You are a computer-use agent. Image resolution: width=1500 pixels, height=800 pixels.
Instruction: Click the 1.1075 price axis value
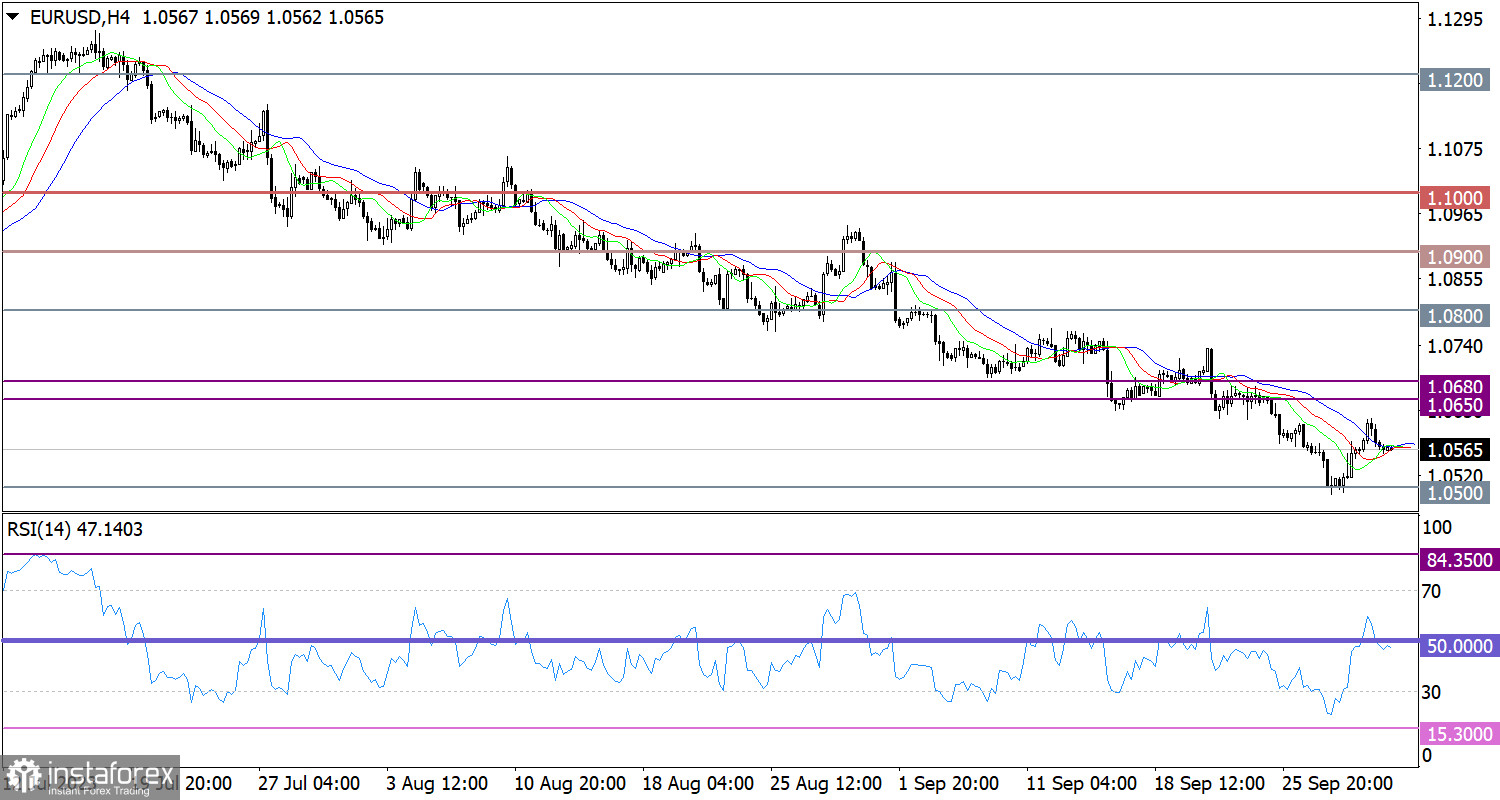(x=1455, y=149)
